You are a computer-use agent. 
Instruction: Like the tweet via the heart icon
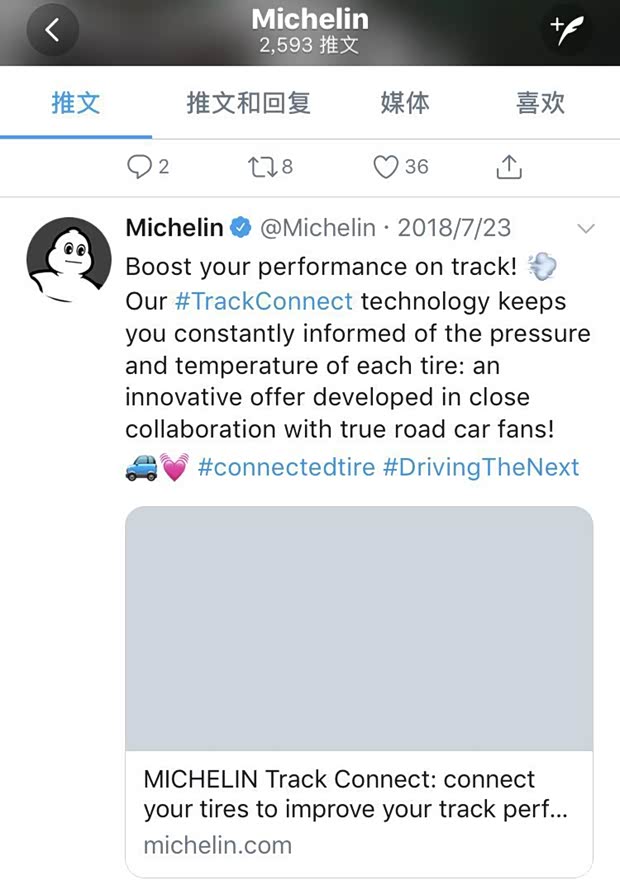click(385, 167)
